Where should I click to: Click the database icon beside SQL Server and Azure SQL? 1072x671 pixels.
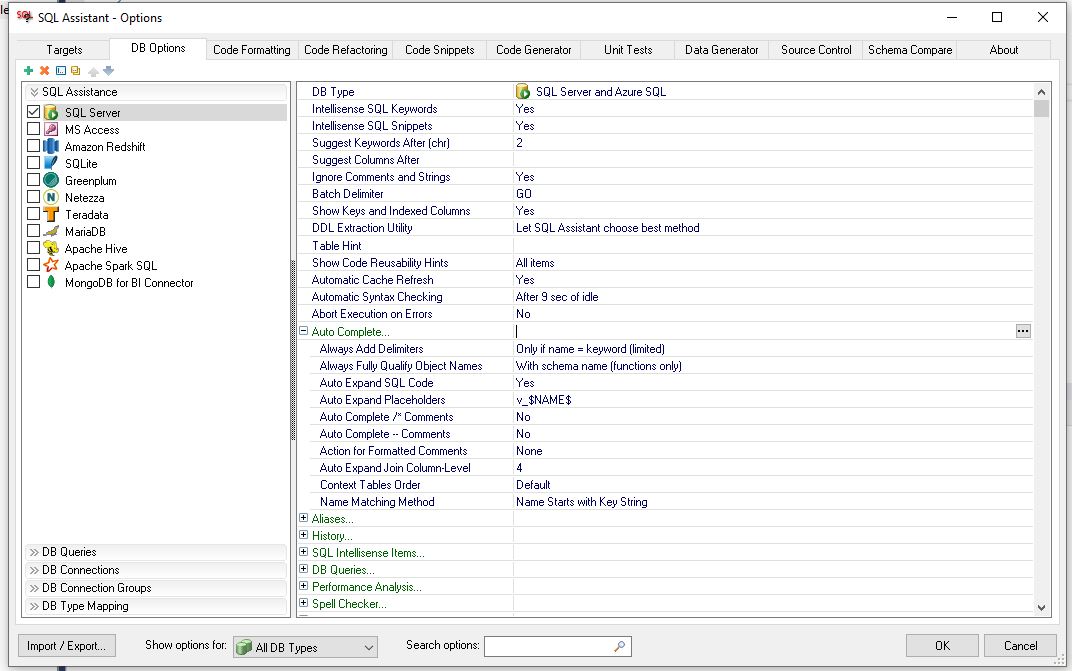(x=523, y=92)
